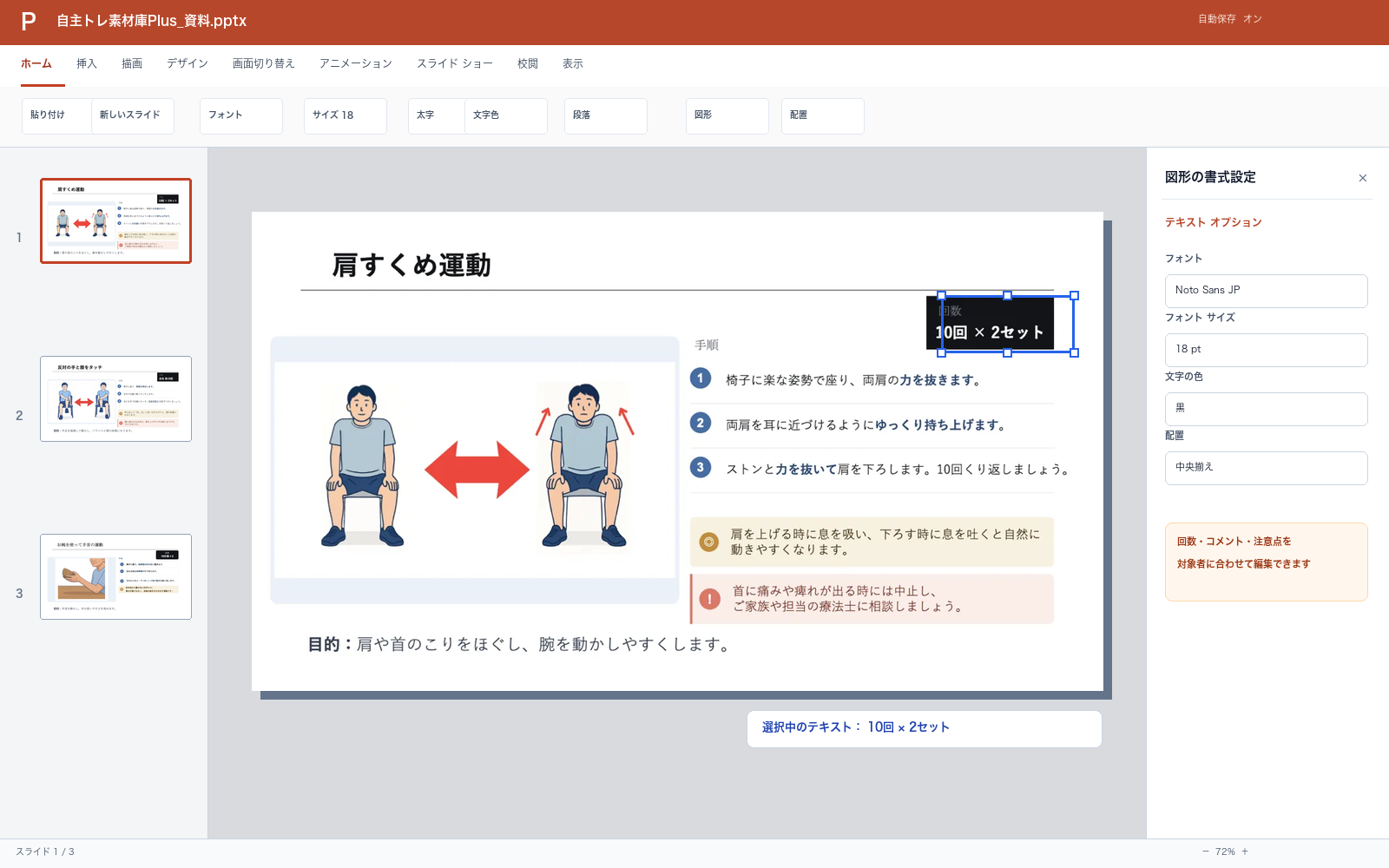
Task: Select slide 2 thumbnail
Action: coord(115,398)
